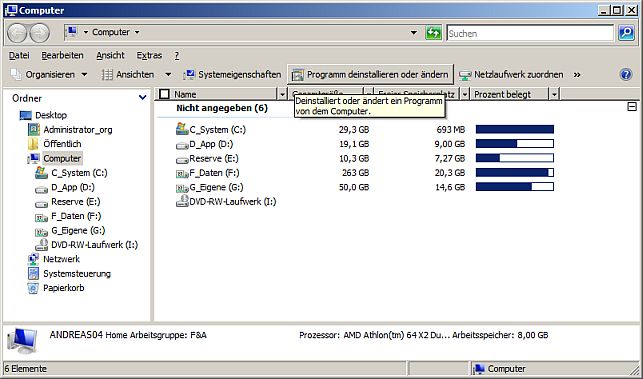The height and width of the screenshot is (379, 643).
Task: Collapse the Ordner pane chevron
Action: 143,98
